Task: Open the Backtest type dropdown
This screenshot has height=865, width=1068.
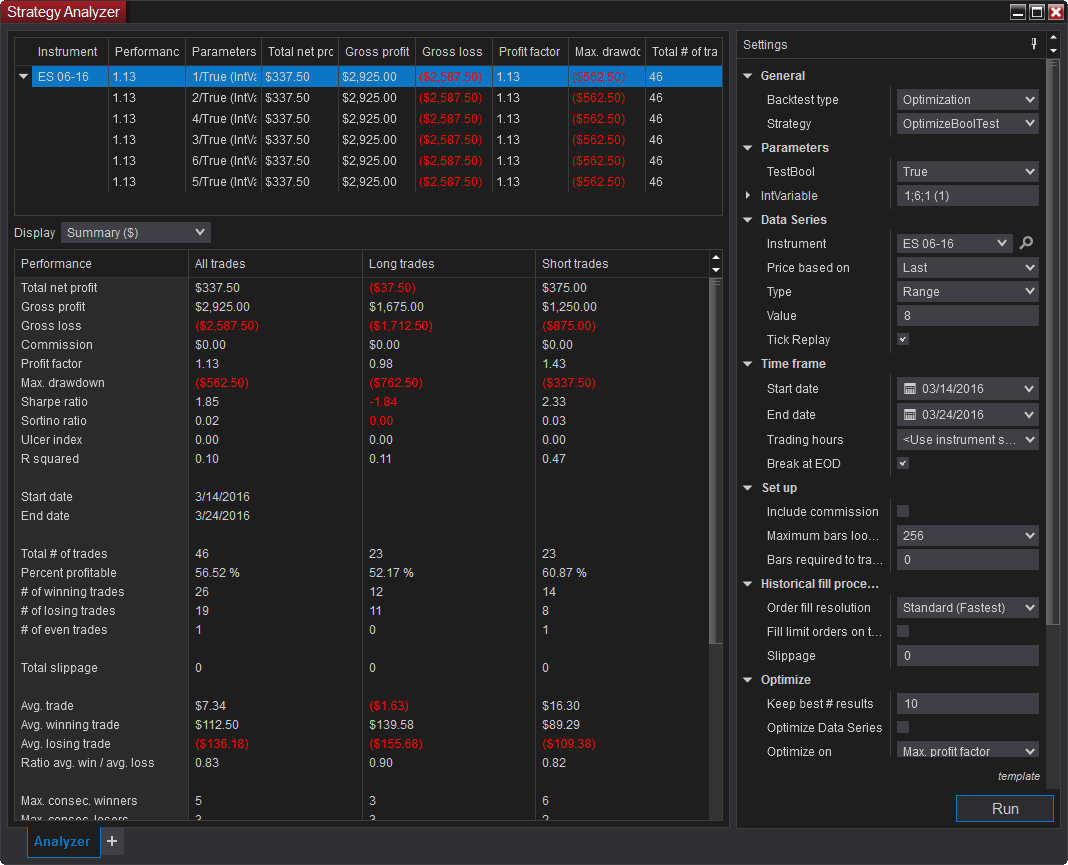Action: 967,99
